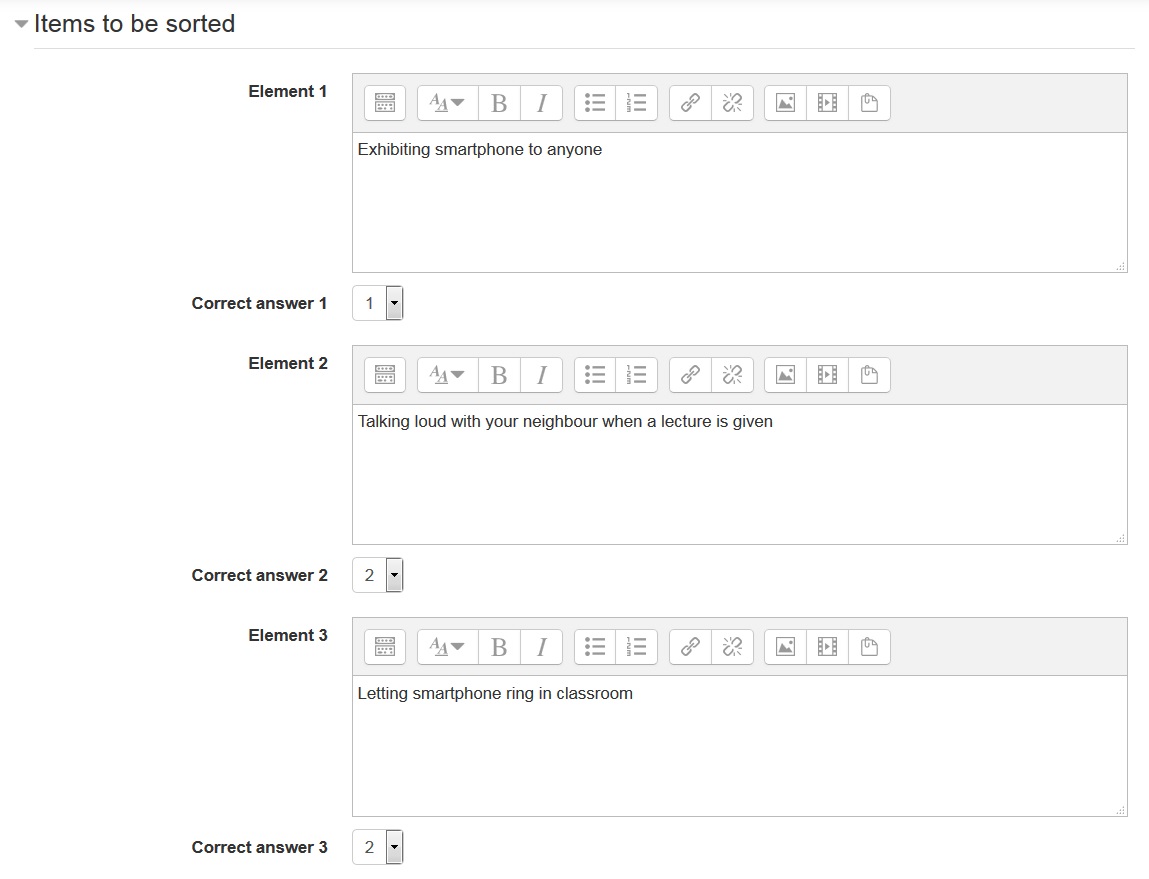Collapse the Items to be sorted section
Image resolution: width=1149 pixels, height=879 pixels.
[22, 25]
